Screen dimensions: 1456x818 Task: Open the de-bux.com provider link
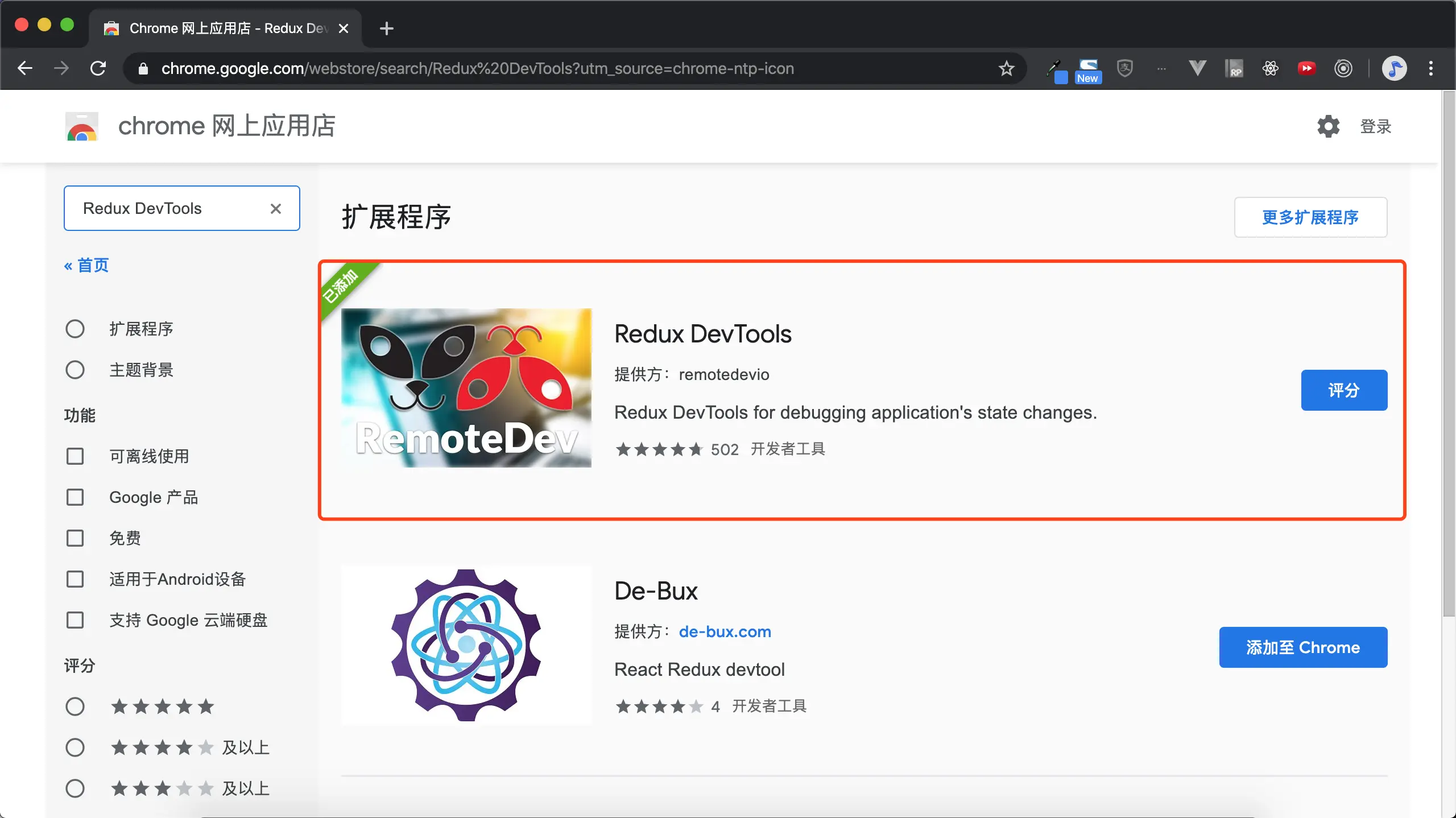point(725,631)
